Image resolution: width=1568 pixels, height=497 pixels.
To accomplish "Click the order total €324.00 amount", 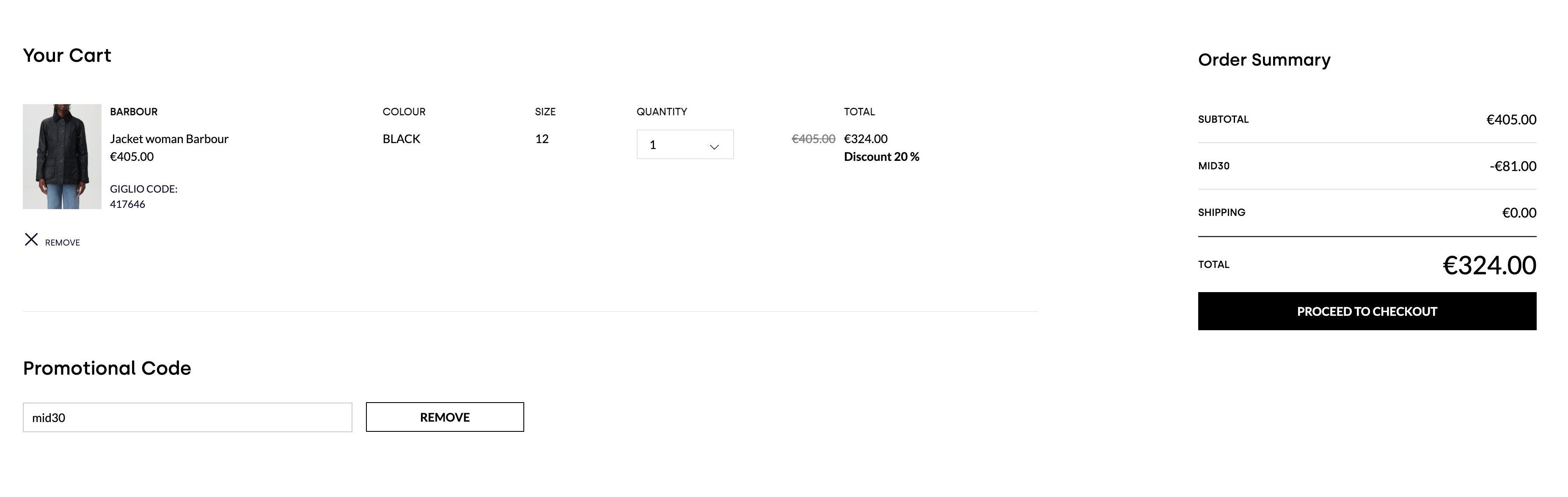I will click(1489, 265).
